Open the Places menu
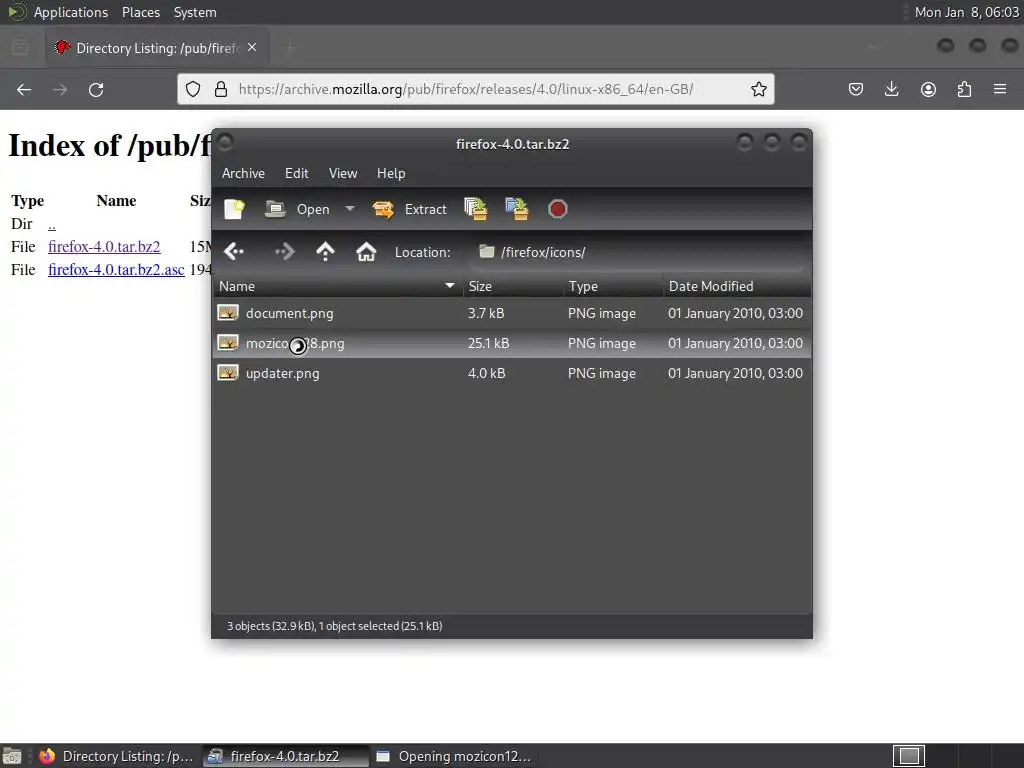This screenshot has height=768, width=1024. click(x=140, y=12)
